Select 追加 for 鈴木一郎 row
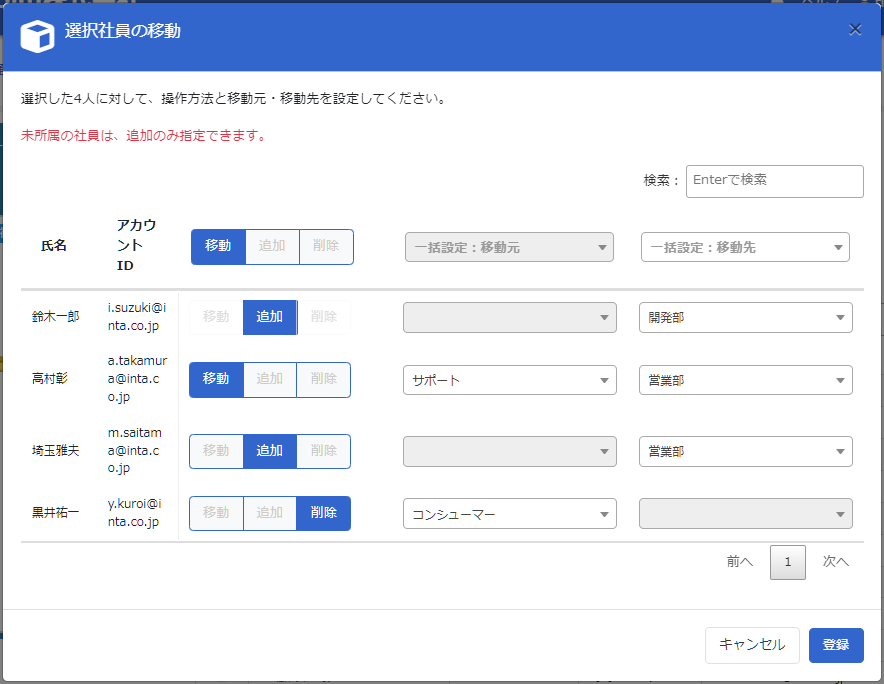 point(270,317)
